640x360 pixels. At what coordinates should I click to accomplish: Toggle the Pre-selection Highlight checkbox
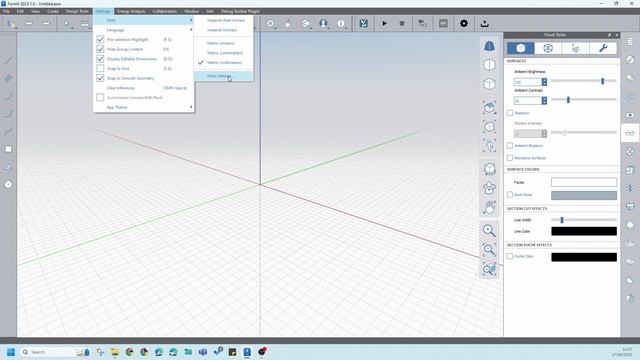(100, 39)
